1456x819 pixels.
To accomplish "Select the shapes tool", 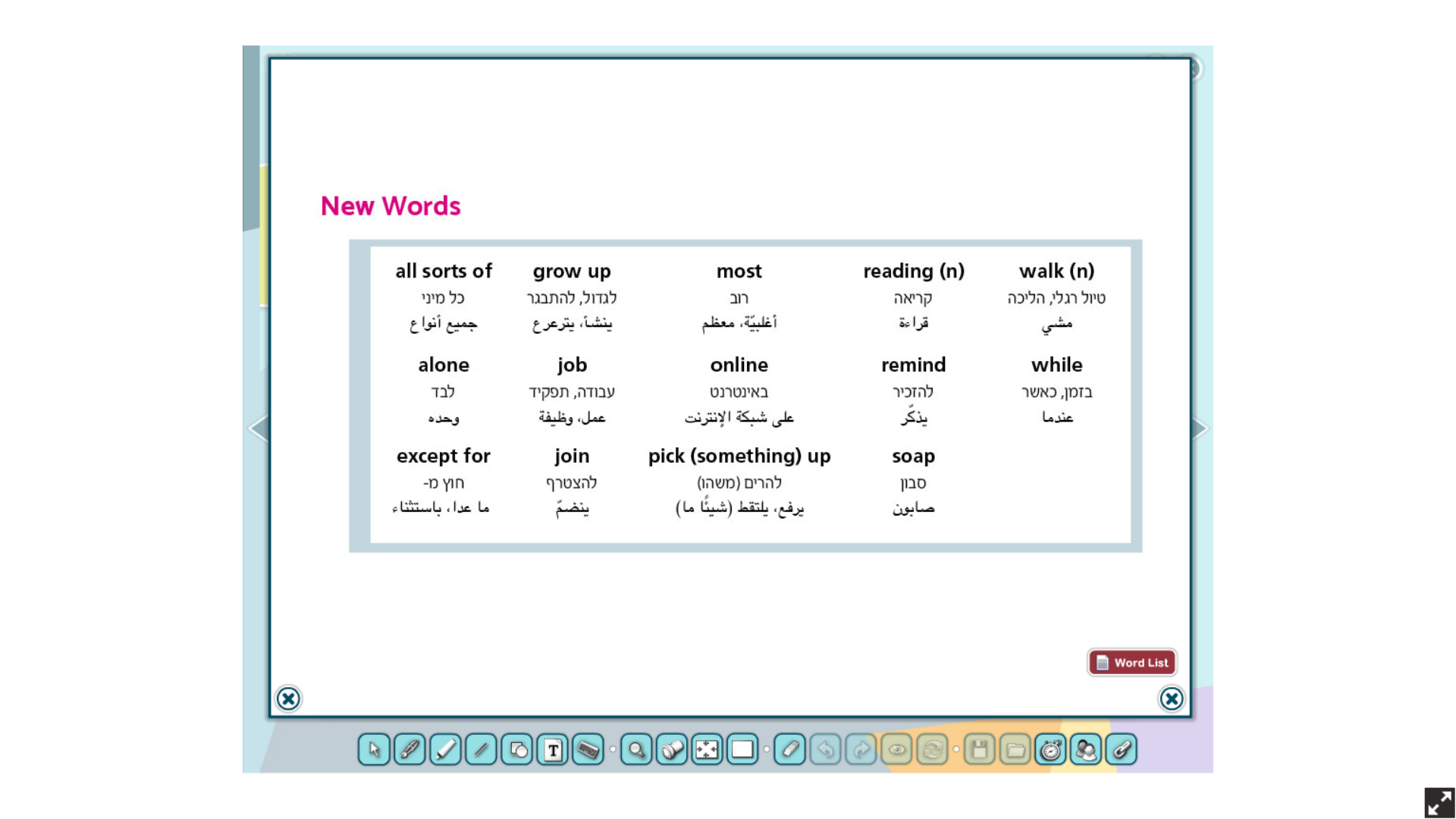I will [x=517, y=750].
